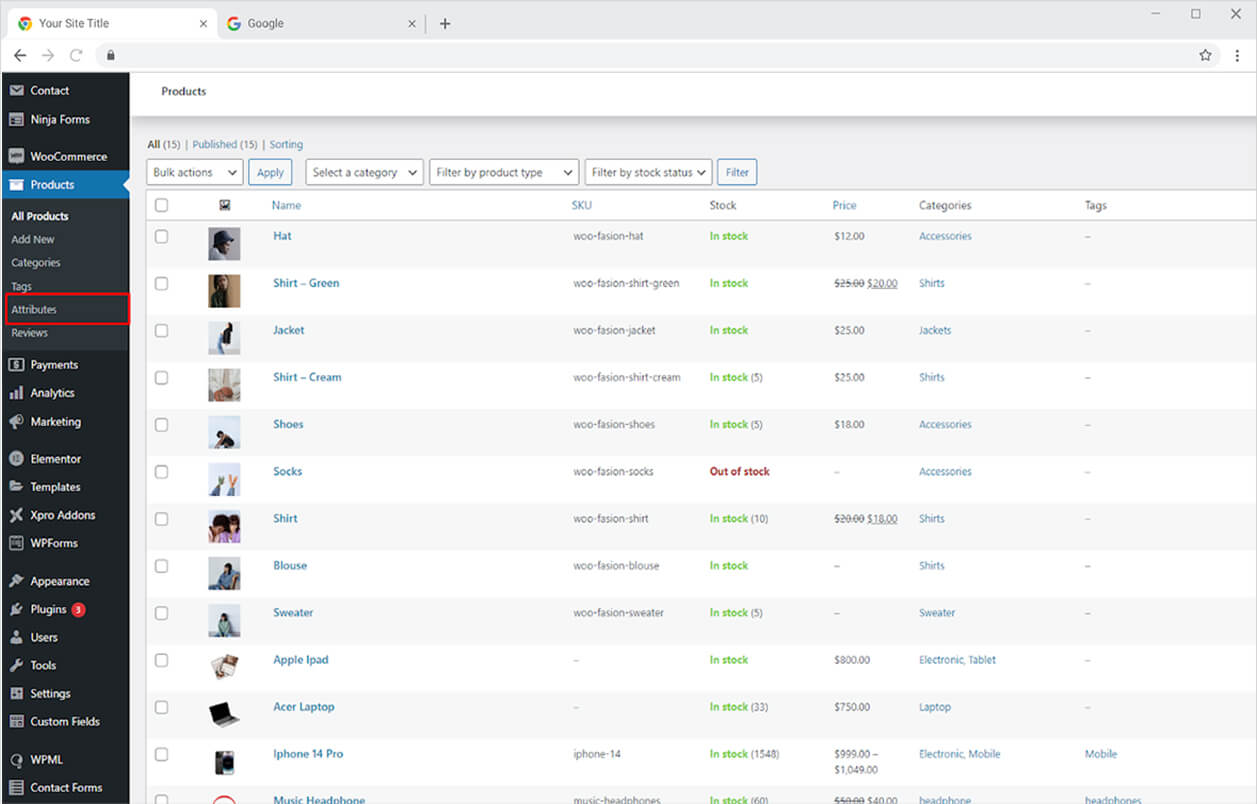Screen dimensions: 1257x804
Task: Open the Chrome three-dot menu
Action: [x=1237, y=55]
